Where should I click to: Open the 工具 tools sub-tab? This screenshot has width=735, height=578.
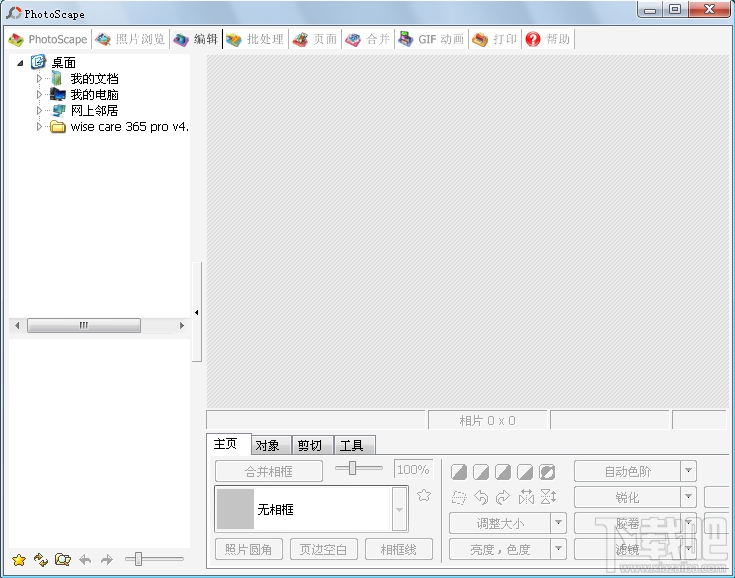coord(354,445)
